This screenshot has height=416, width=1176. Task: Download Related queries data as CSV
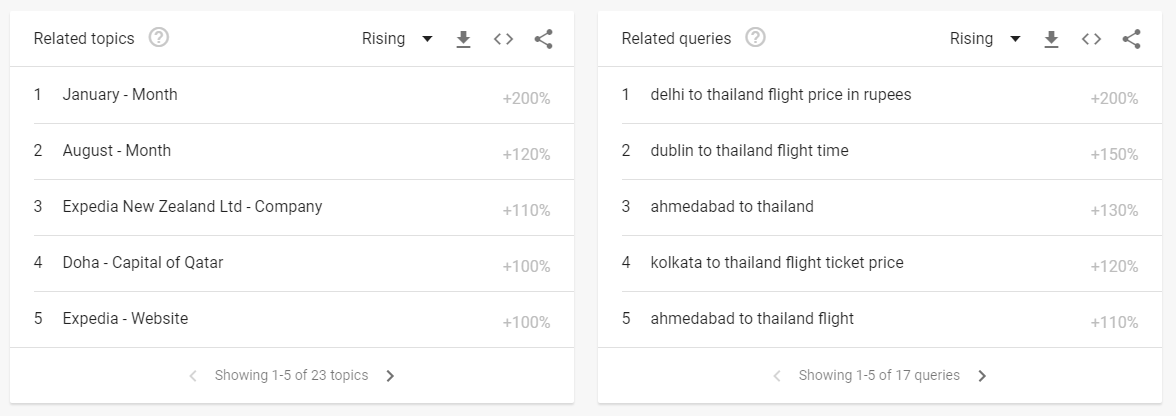point(1052,39)
